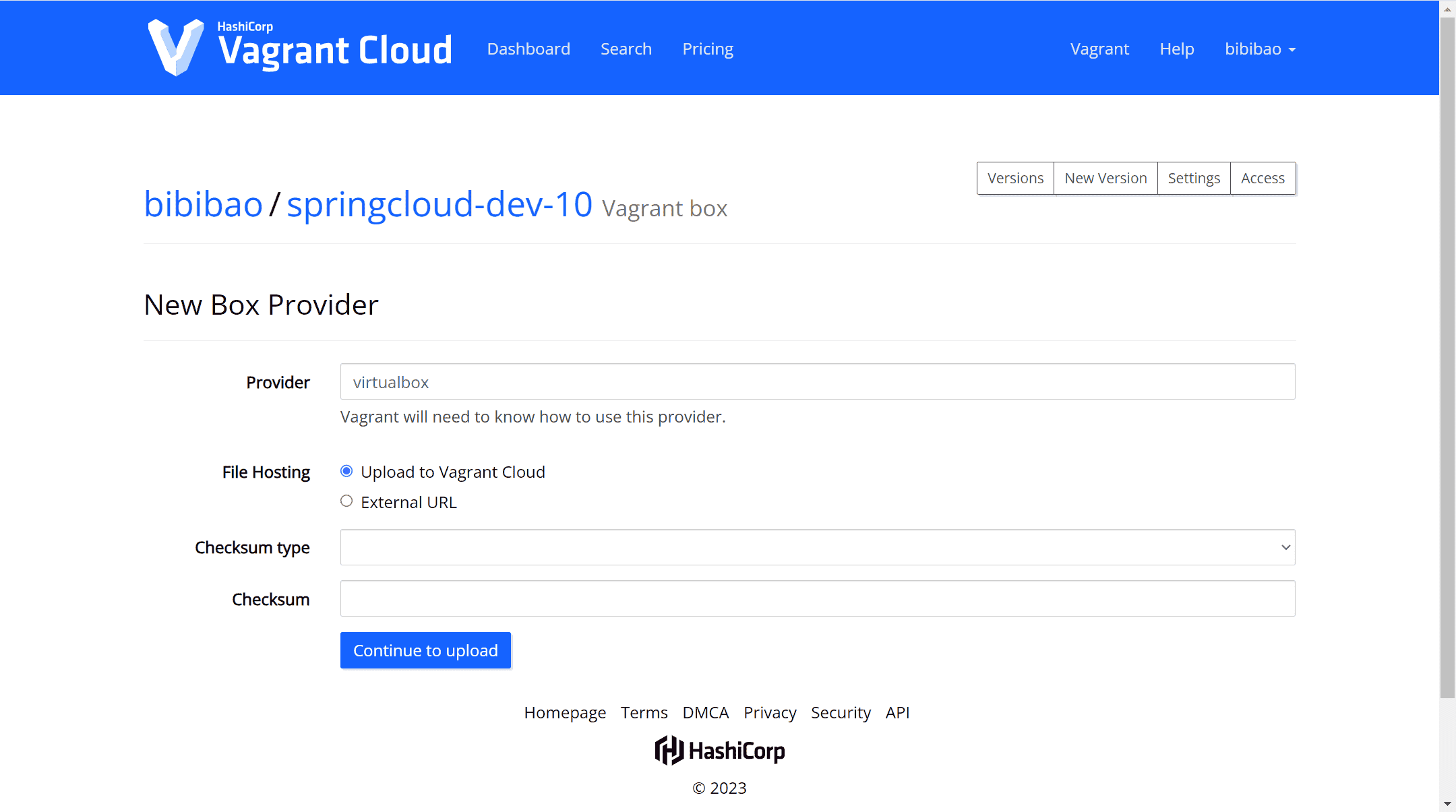1456x812 pixels.
Task: Select External URL radio option
Action: click(x=346, y=501)
